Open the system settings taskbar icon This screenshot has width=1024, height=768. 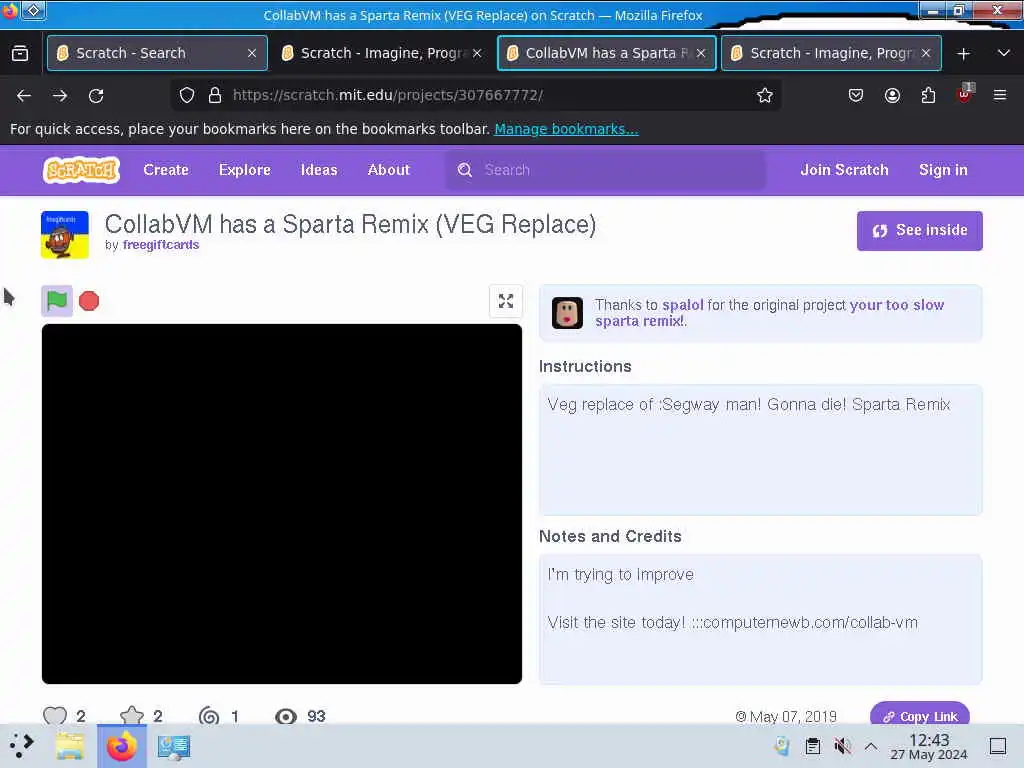(174, 746)
